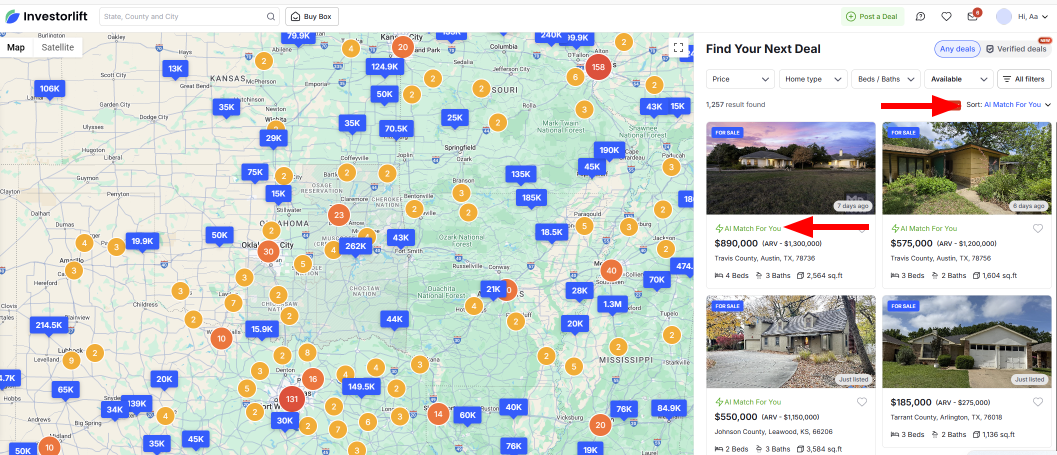
Task: Expand the Hi, Aa account menu
Action: pos(1033,17)
